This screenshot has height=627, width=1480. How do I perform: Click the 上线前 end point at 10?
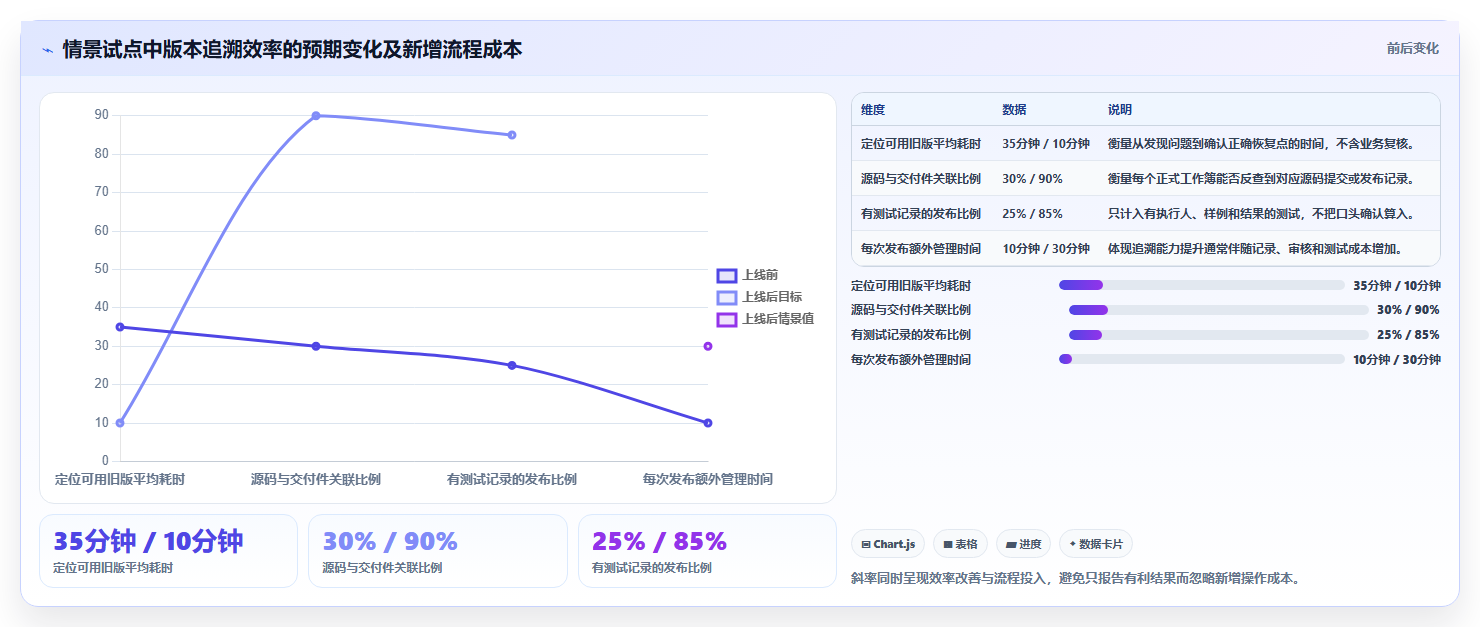pos(708,423)
